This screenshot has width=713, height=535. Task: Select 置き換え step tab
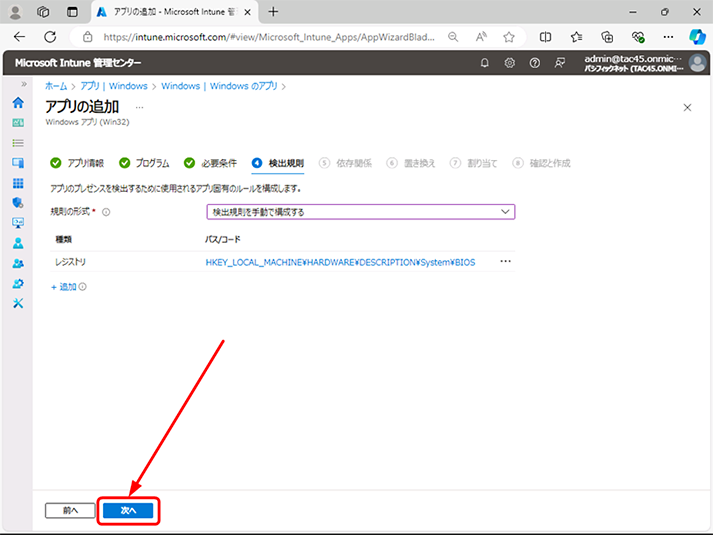[411, 163]
